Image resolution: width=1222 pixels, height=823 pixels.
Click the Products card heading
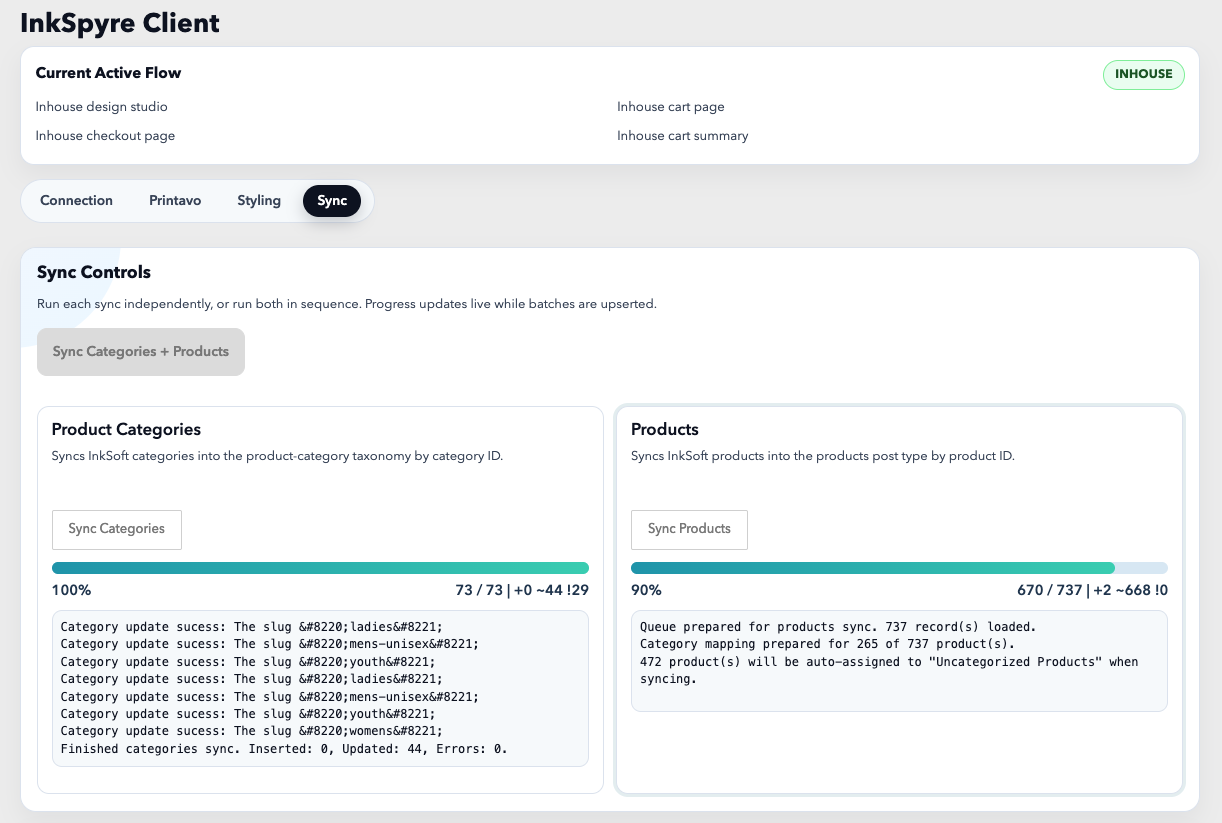(x=665, y=429)
